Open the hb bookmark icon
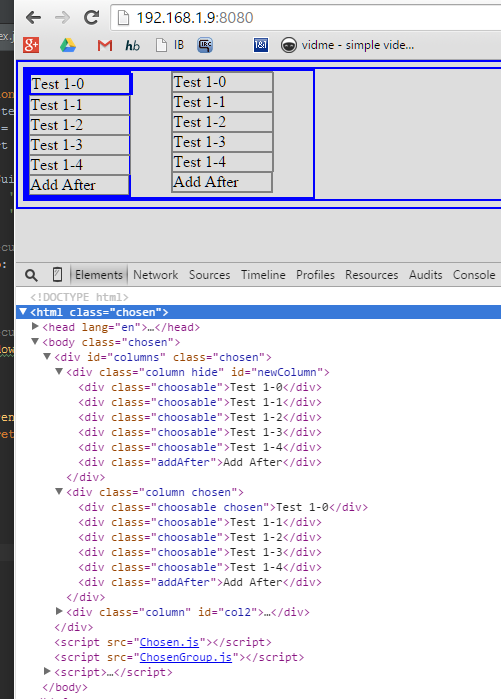501x699 pixels. pyautogui.click(x=132, y=45)
